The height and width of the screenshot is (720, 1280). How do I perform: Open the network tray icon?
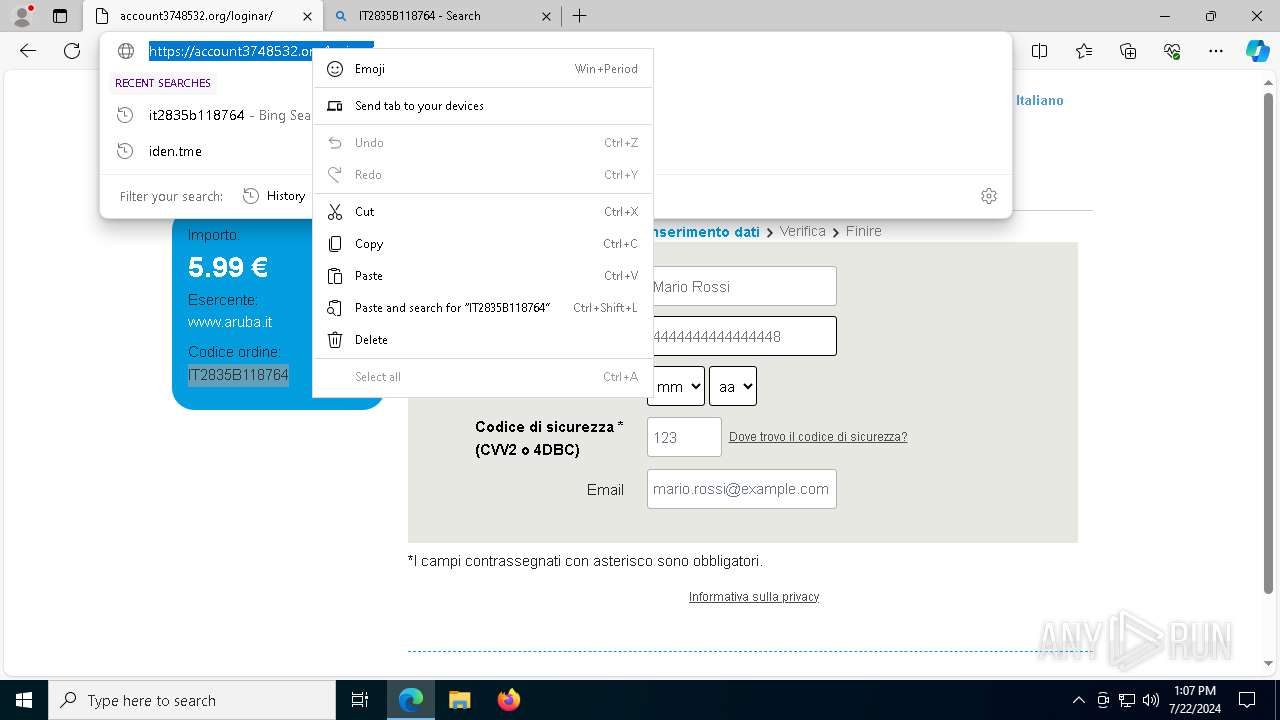(1127, 700)
